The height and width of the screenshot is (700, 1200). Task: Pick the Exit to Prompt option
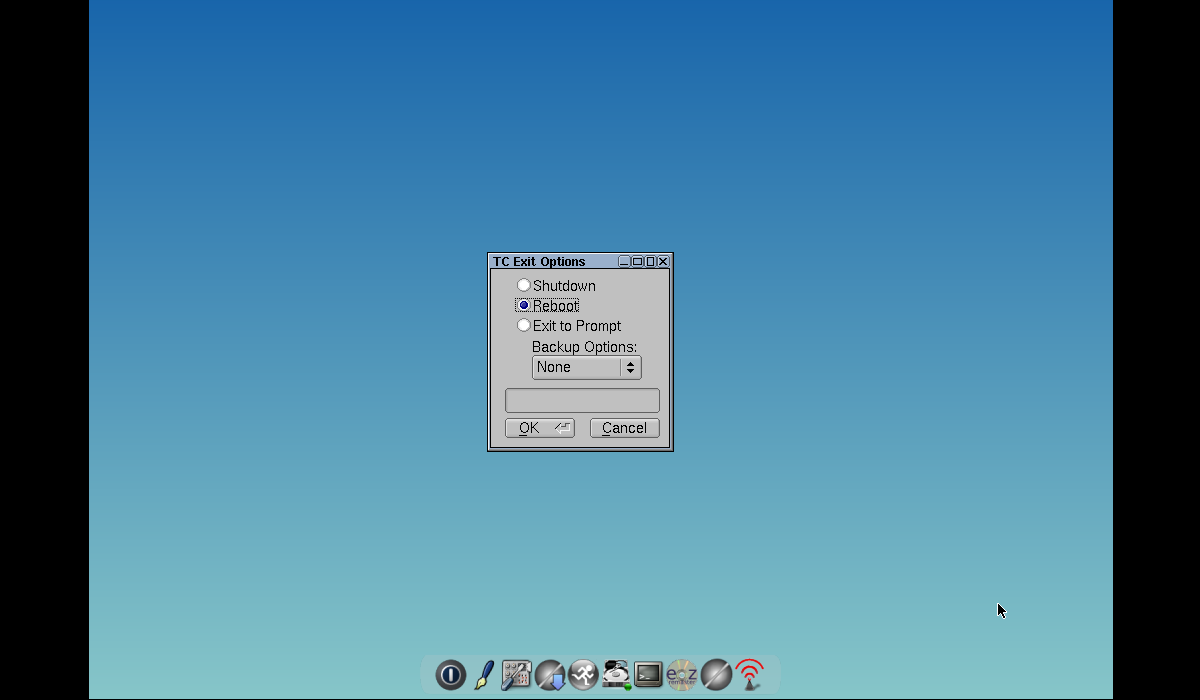[524, 326]
